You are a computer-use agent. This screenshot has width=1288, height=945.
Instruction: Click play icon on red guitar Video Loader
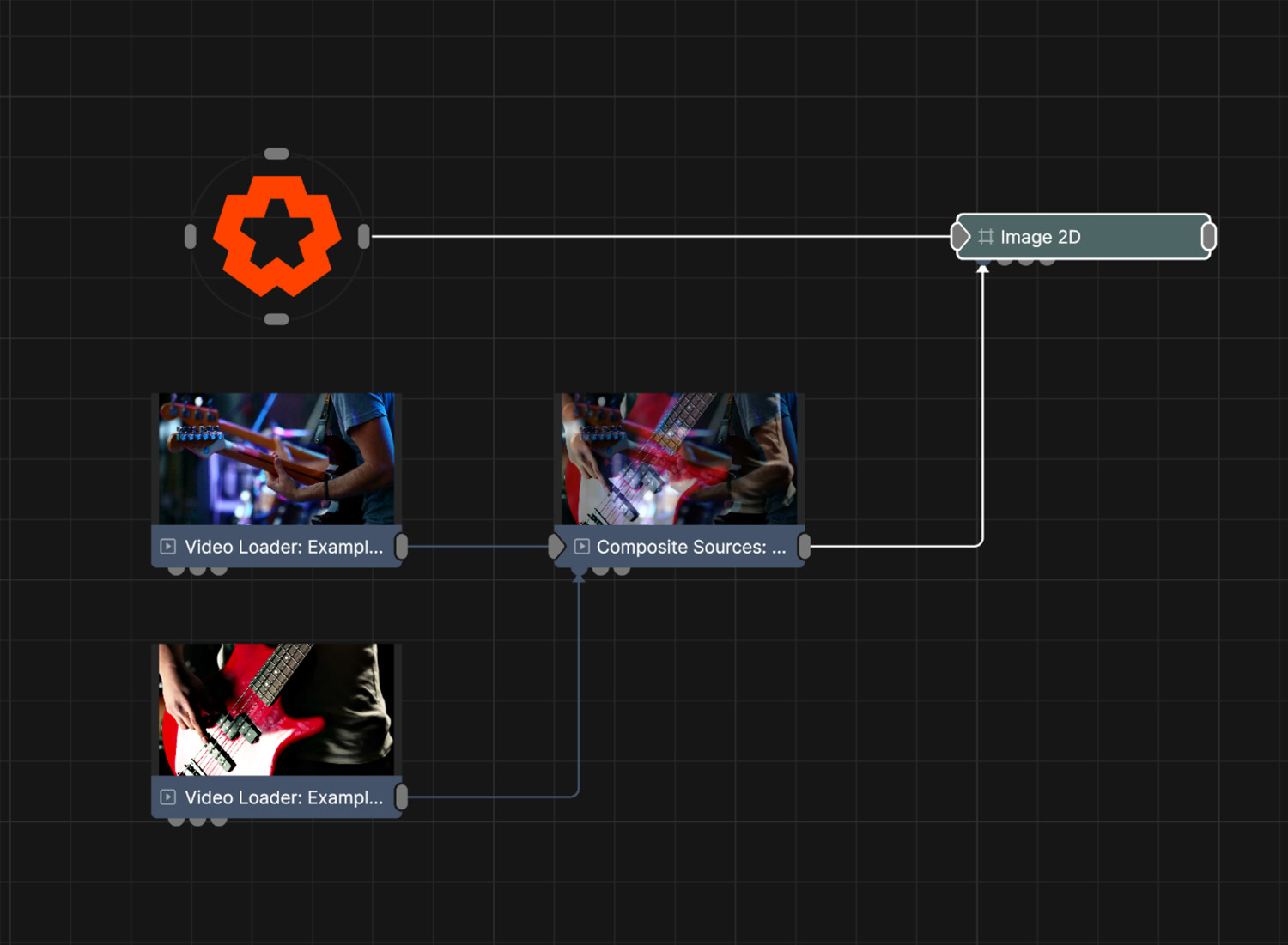(168, 797)
